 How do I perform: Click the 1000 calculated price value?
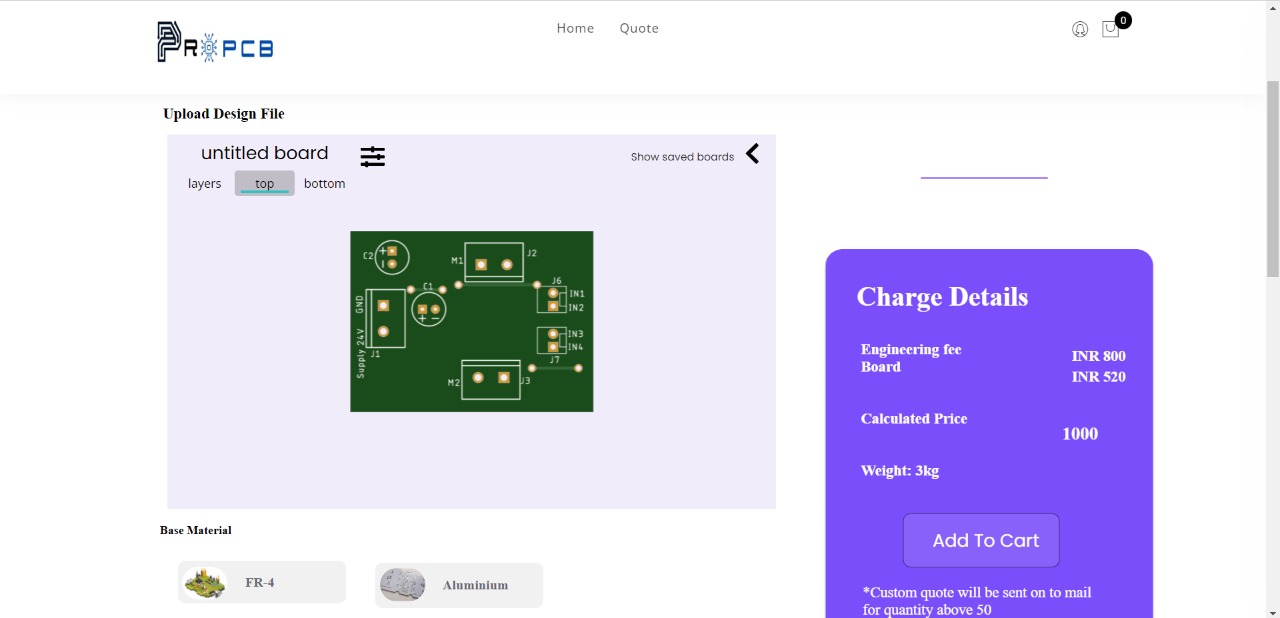click(x=1080, y=434)
